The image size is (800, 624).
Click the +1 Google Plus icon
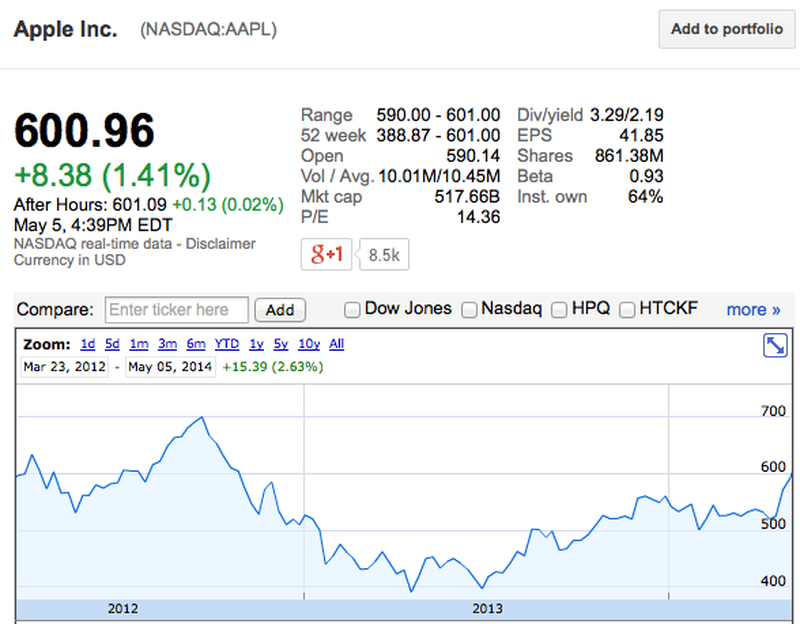pyautogui.click(x=326, y=254)
